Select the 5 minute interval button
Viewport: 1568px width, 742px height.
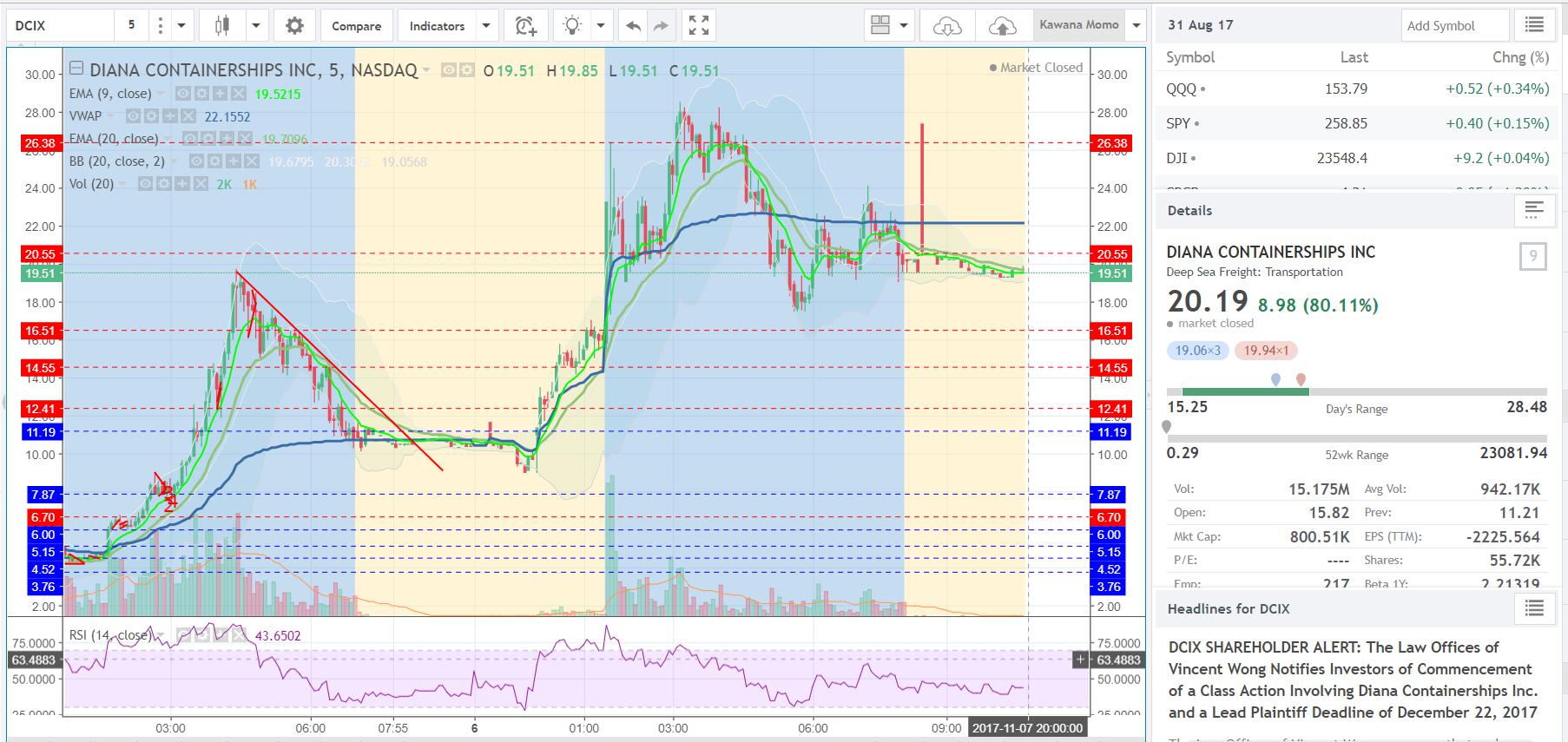tap(131, 25)
